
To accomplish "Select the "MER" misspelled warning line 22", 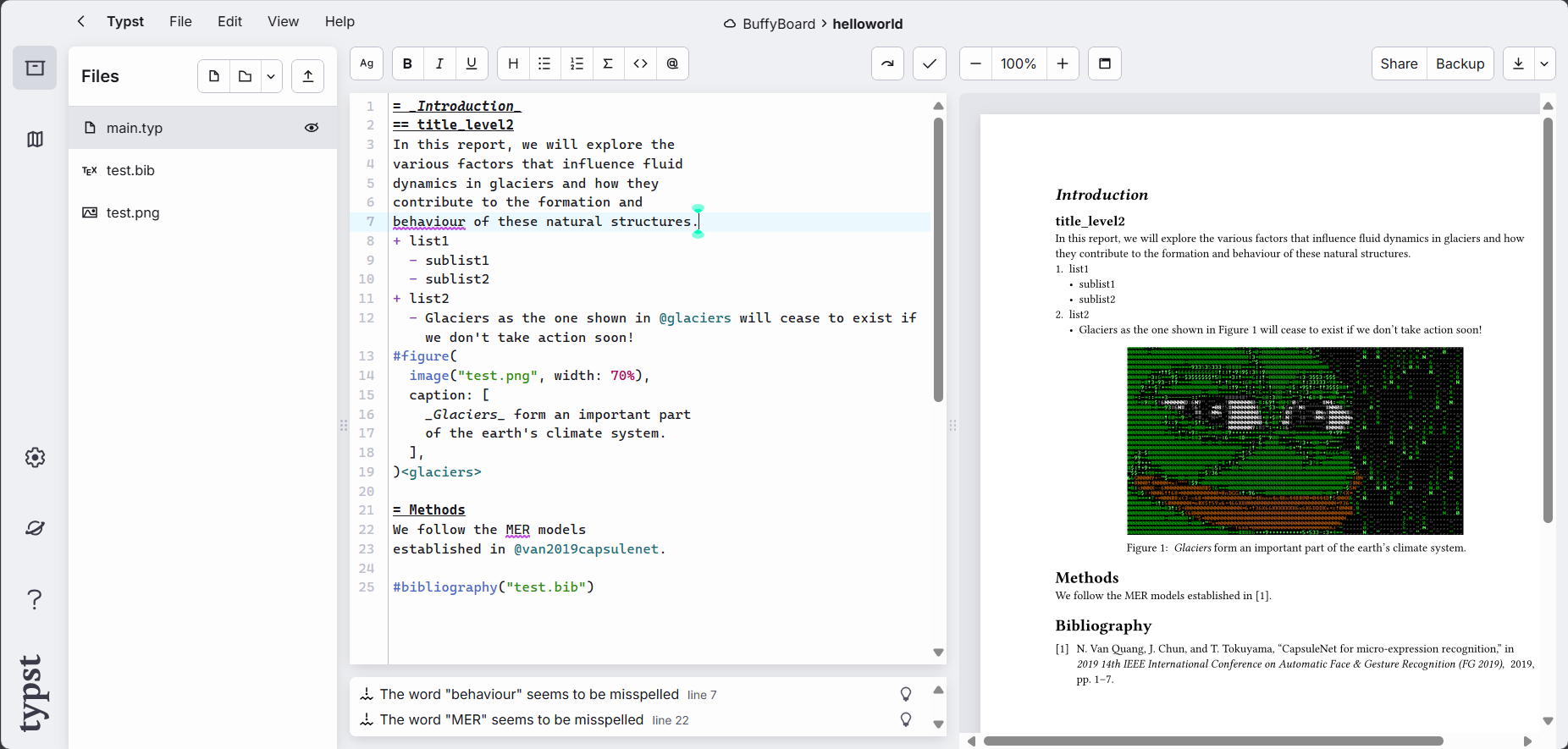I will (x=524, y=719).
